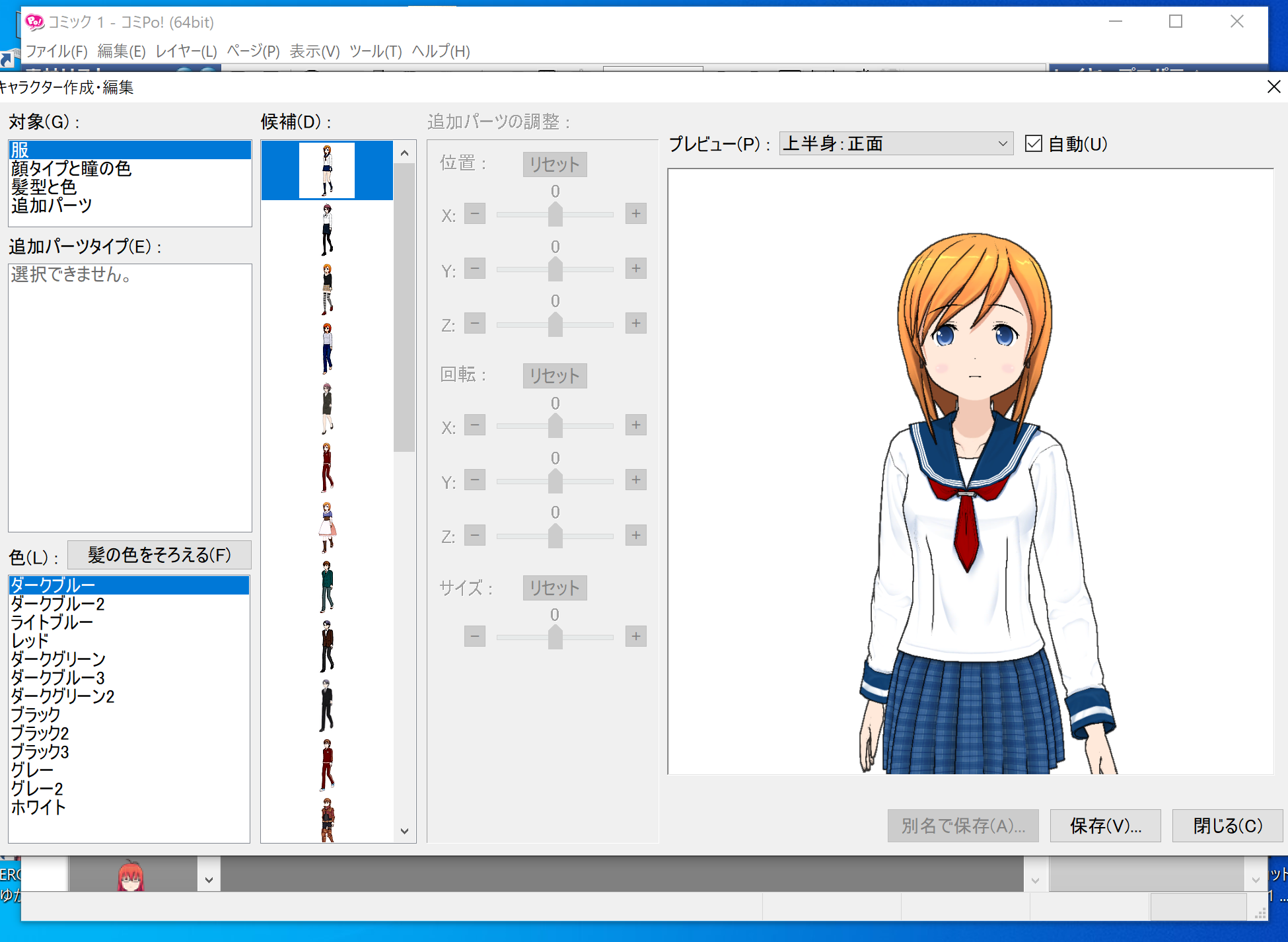The width and height of the screenshot is (1288, 942).
Task: Choose the striped stockings outfit thumbnail
Action: click(x=327, y=289)
